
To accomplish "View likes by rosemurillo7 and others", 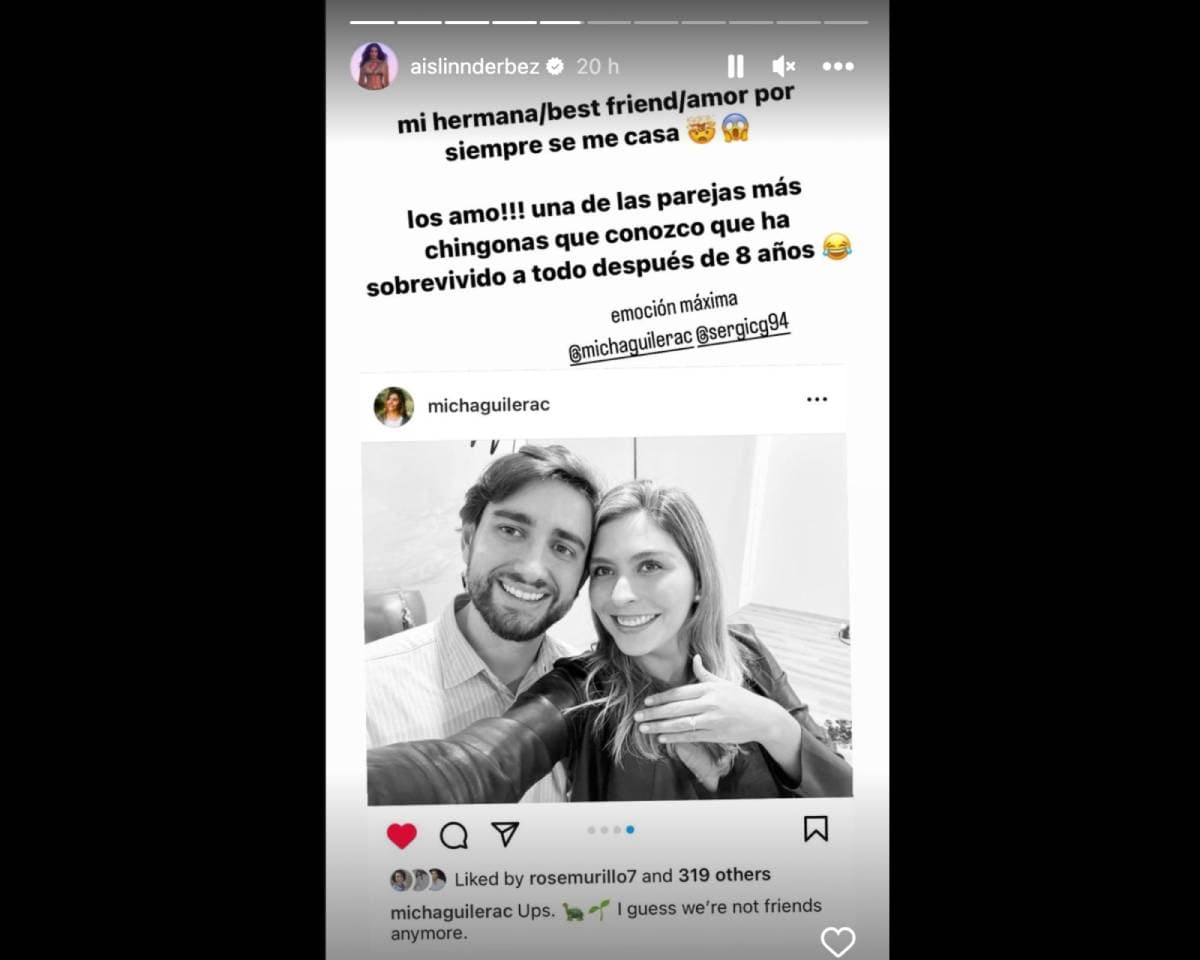I will [612, 877].
